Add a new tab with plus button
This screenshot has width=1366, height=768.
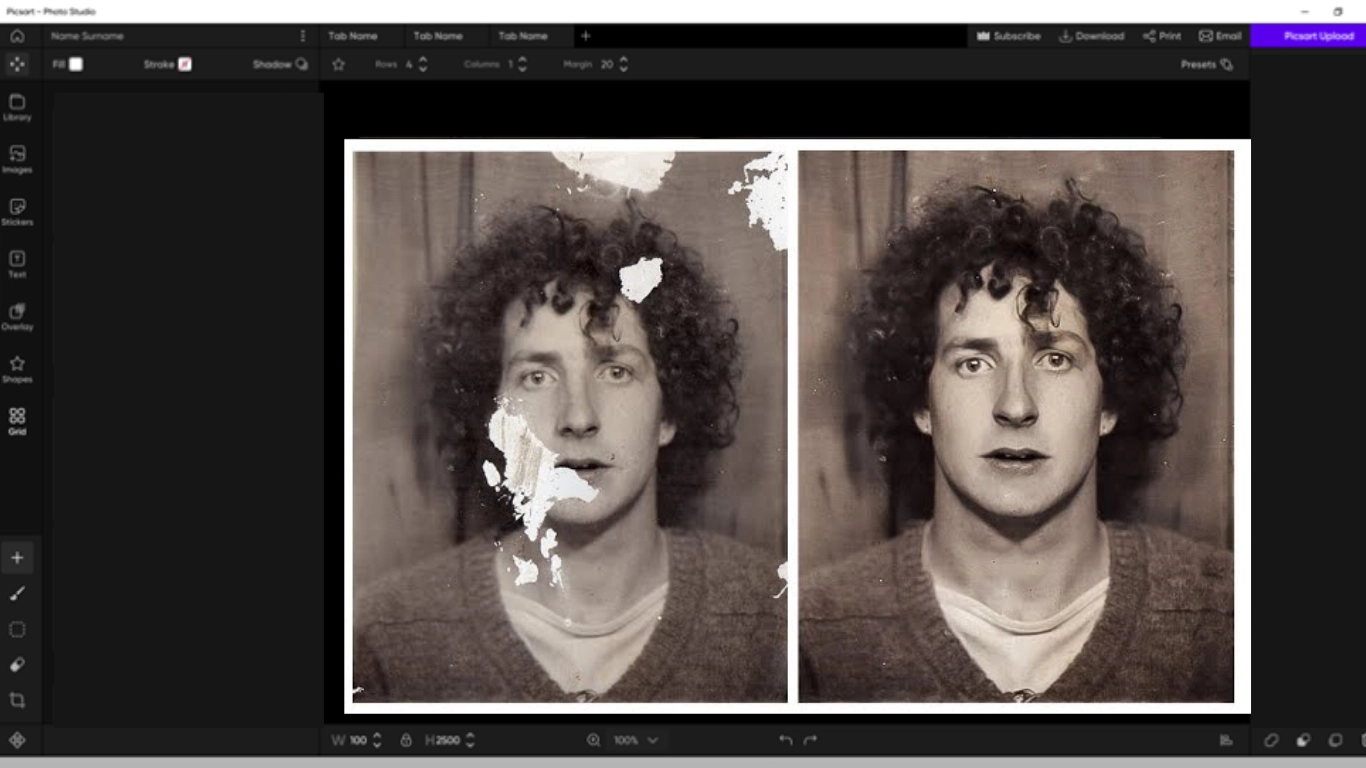586,36
